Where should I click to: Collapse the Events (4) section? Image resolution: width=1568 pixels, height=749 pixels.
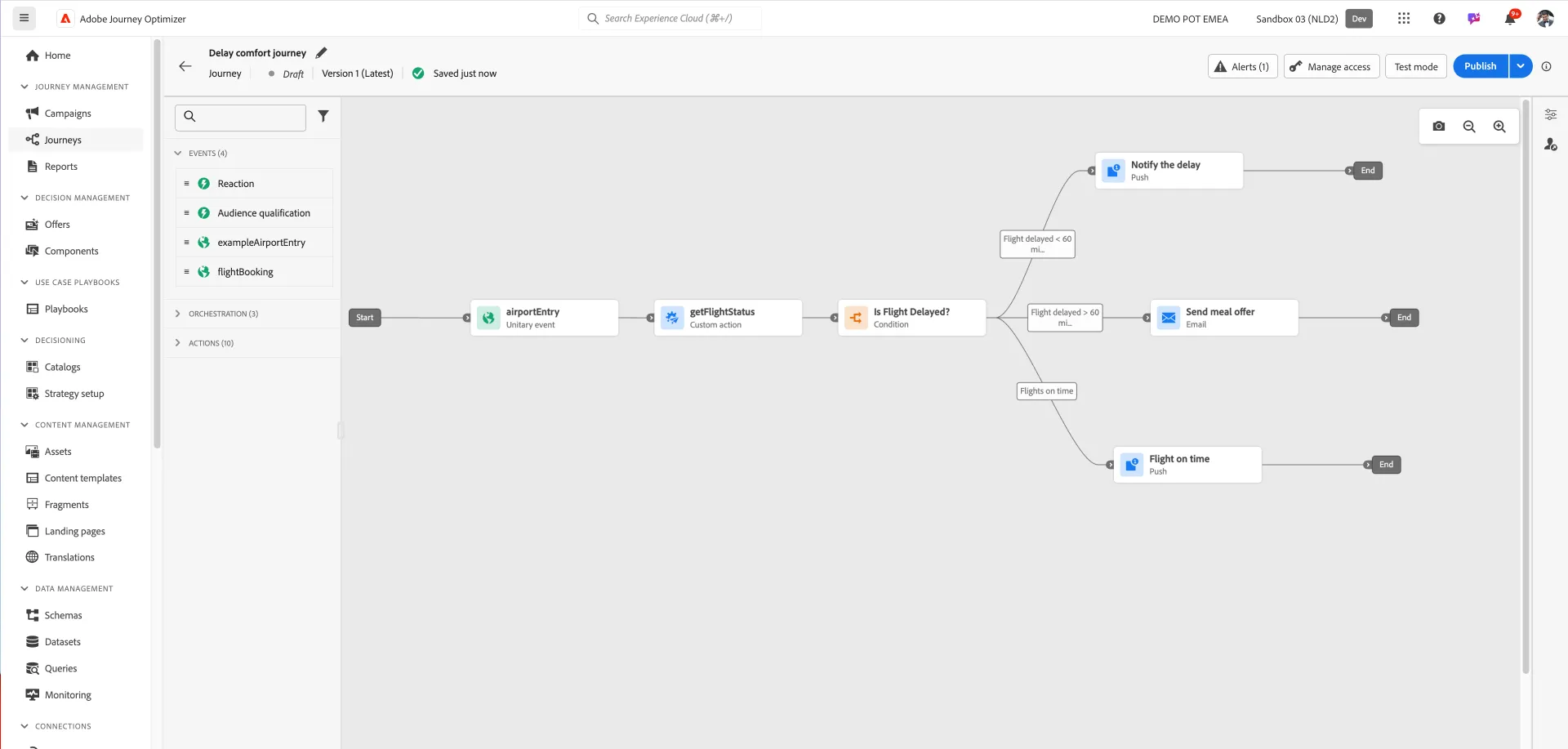tap(178, 154)
